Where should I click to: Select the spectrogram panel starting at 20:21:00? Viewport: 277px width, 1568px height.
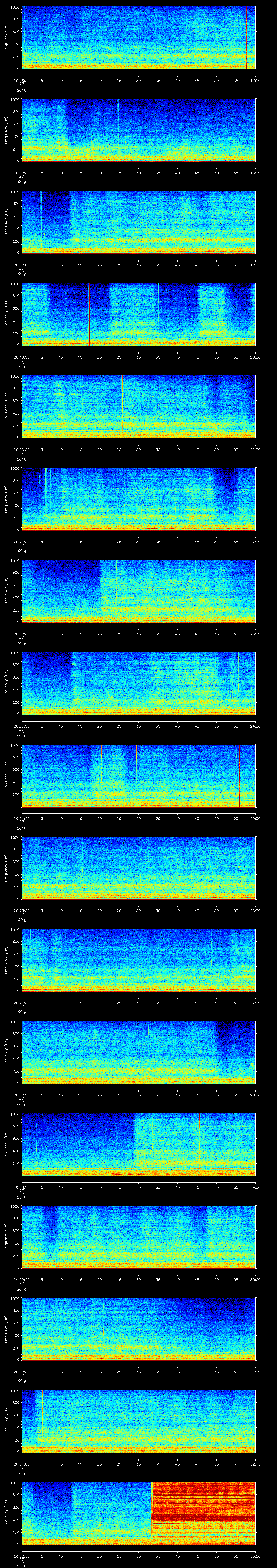coord(138,499)
